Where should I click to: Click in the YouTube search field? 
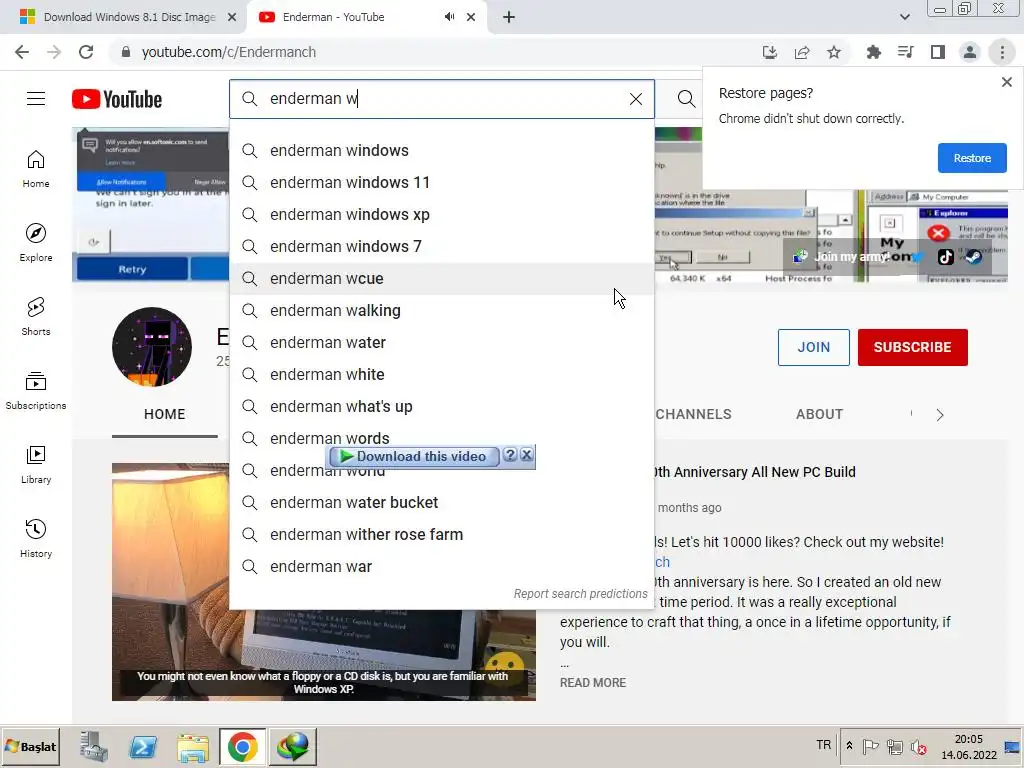(441, 99)
